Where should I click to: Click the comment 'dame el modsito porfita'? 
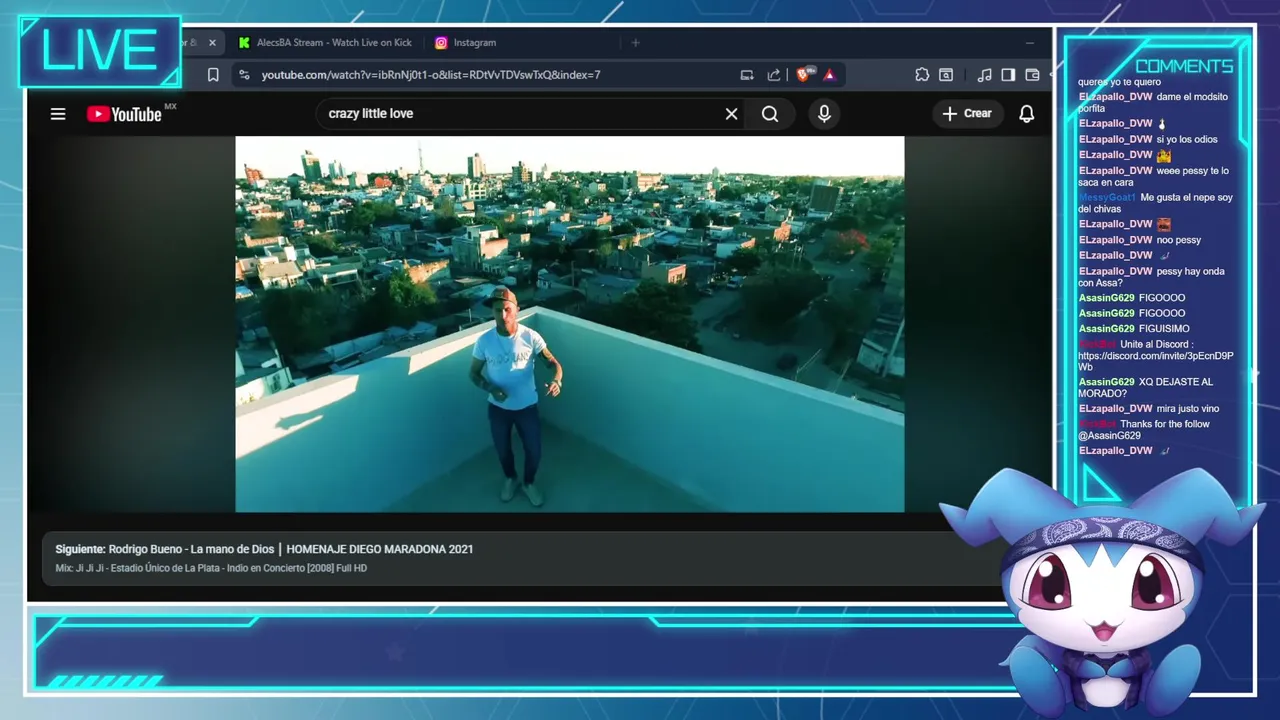1153,103
